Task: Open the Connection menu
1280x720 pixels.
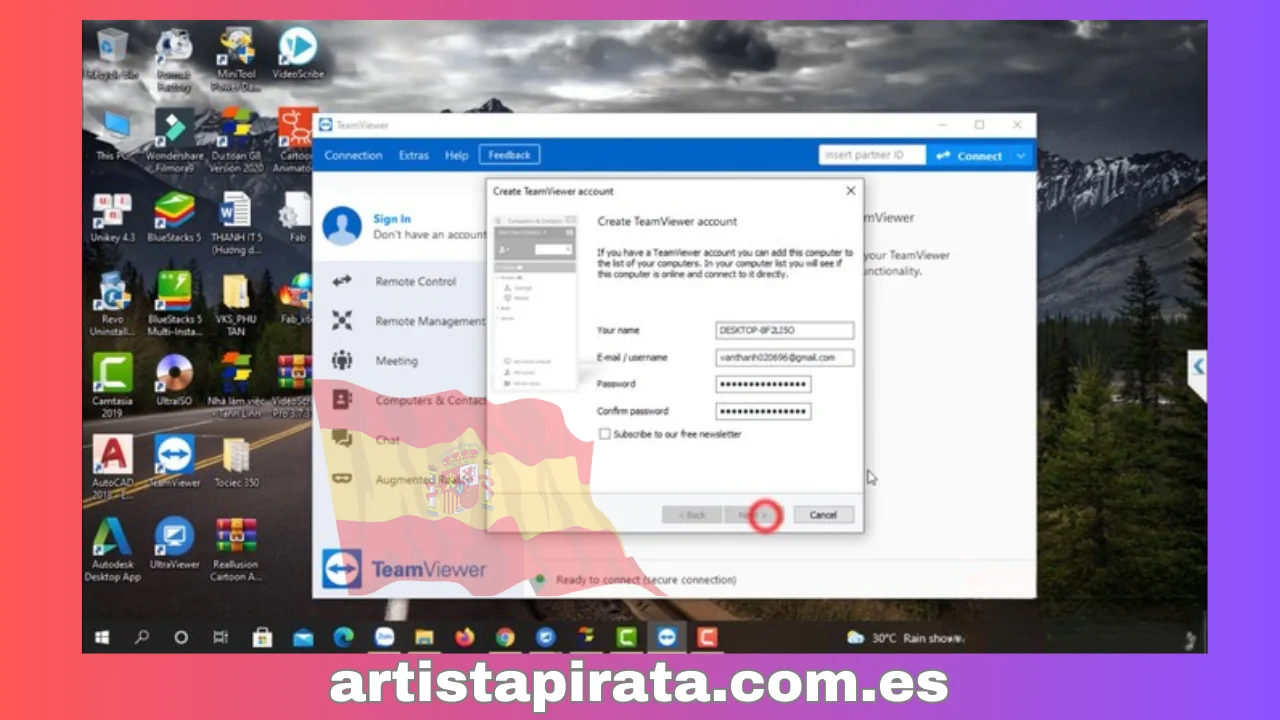Action: point(353,155)
